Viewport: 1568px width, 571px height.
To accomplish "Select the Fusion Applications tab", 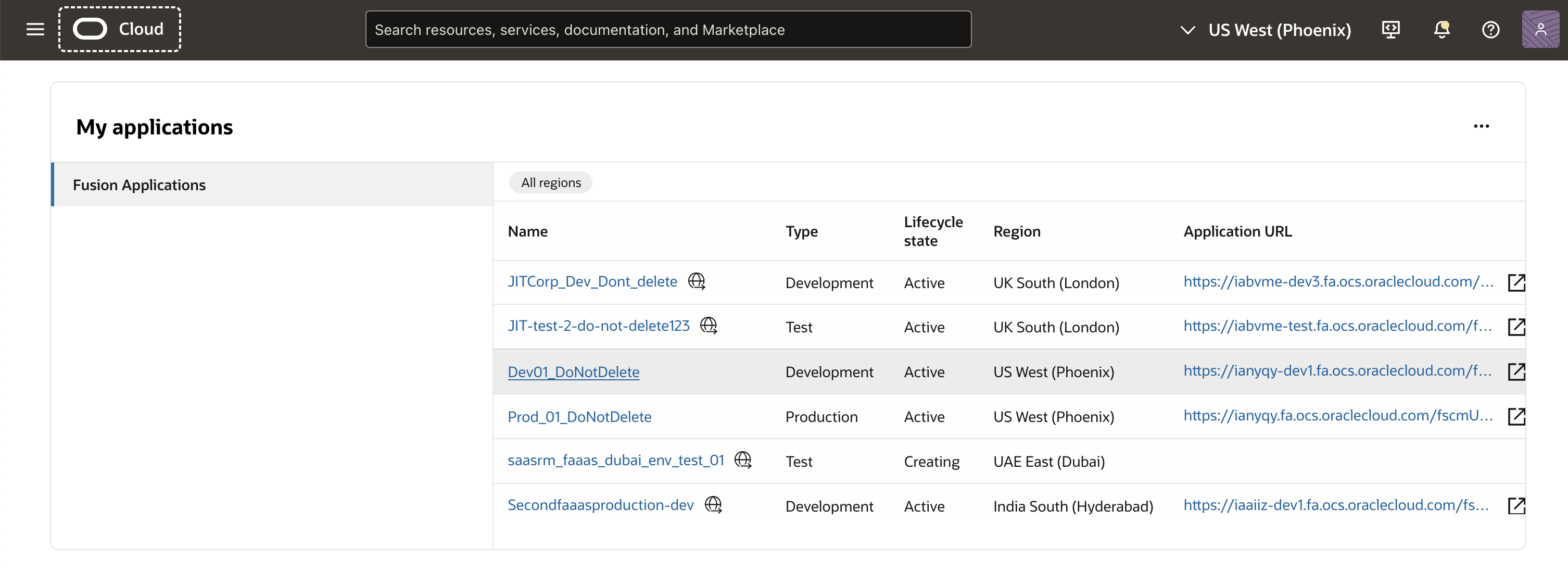I will (139, 184).
